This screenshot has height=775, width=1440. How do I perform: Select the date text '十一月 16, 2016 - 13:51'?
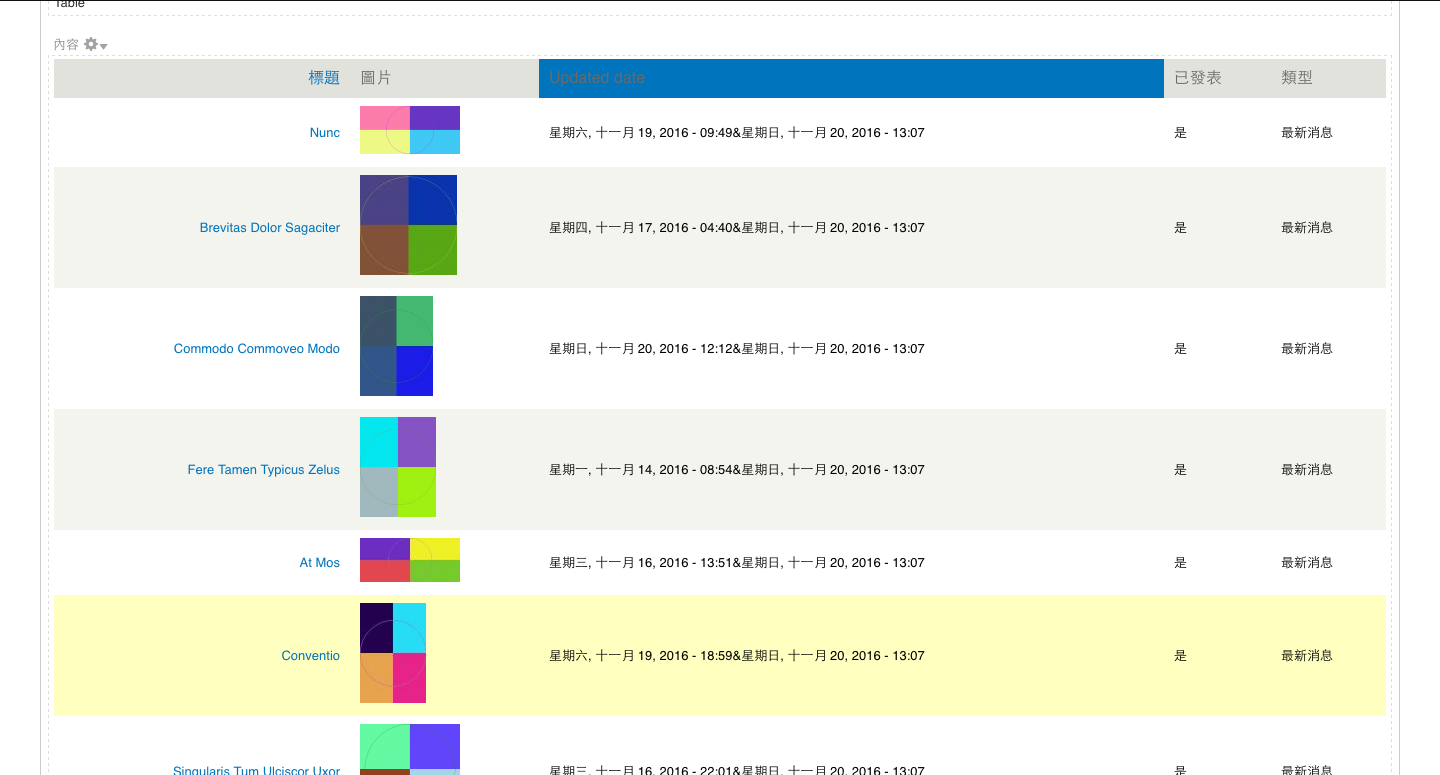click(664, 563)
